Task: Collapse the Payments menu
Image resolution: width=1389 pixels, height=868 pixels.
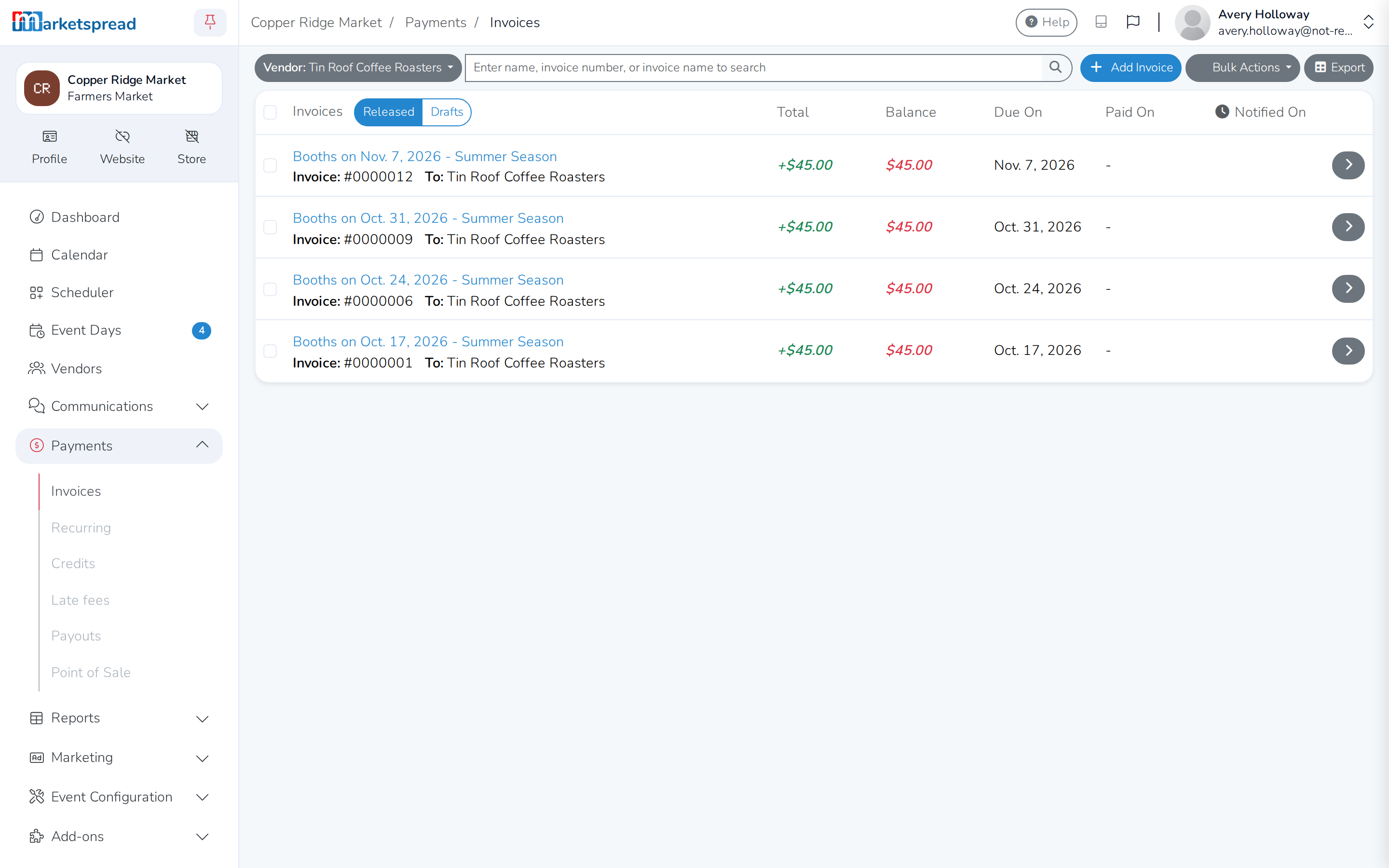Action: (119, 446)
